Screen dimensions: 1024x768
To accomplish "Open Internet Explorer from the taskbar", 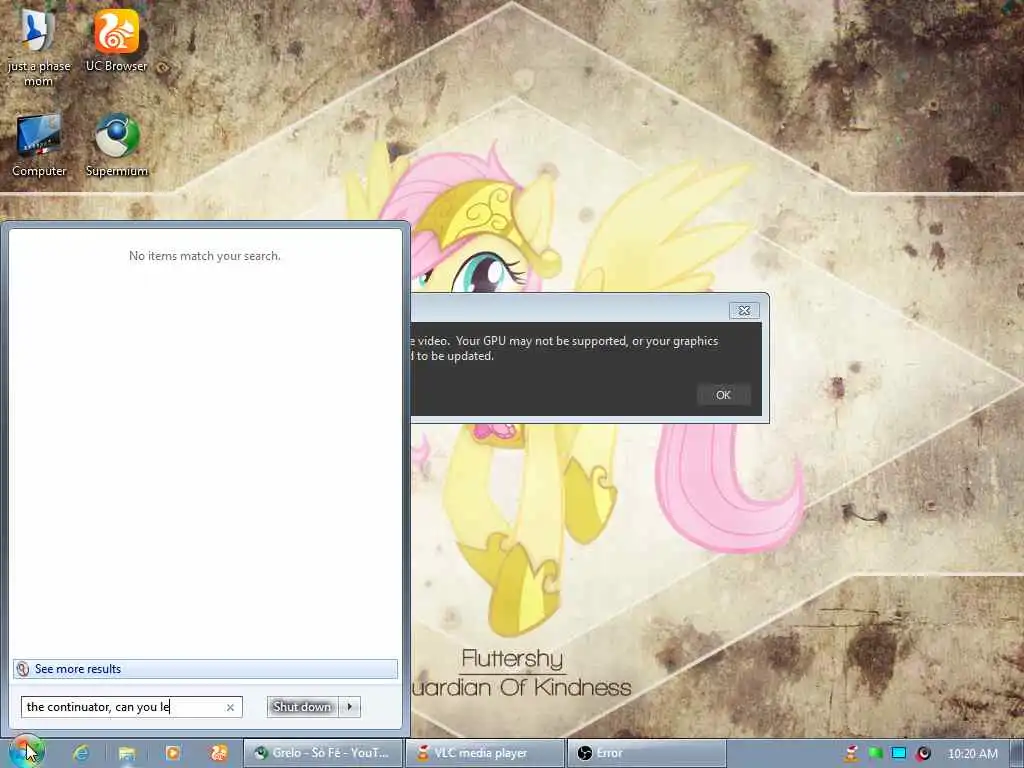I will 82,753.
